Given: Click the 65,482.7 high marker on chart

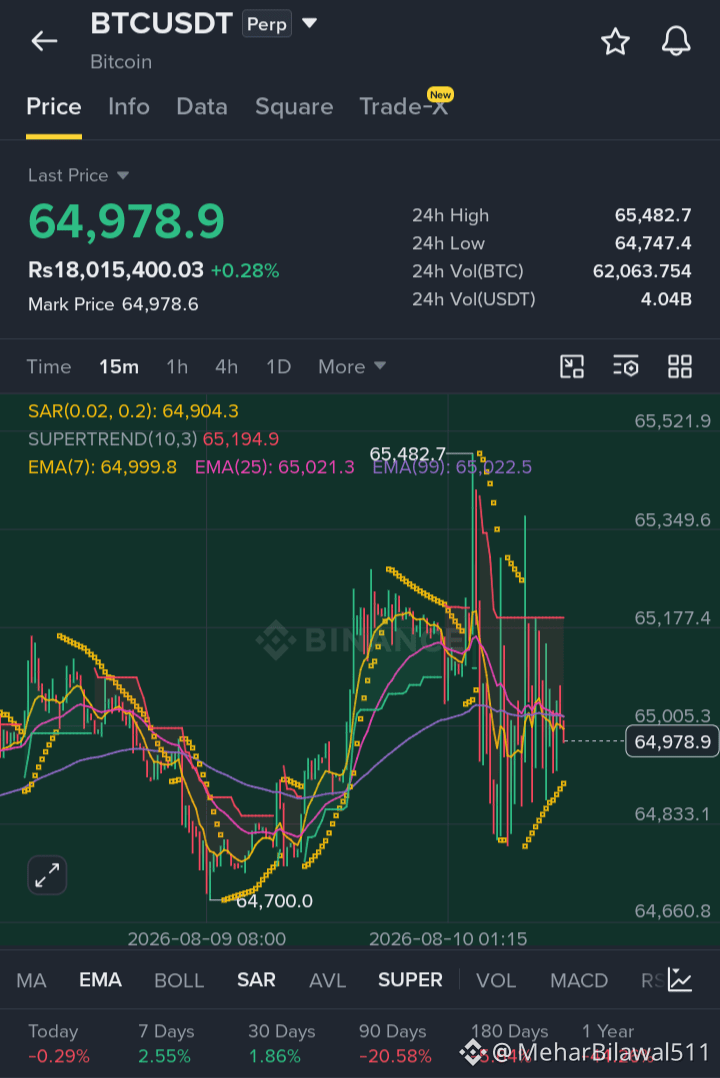Looking at the screenshot, I should coord(407,454).
